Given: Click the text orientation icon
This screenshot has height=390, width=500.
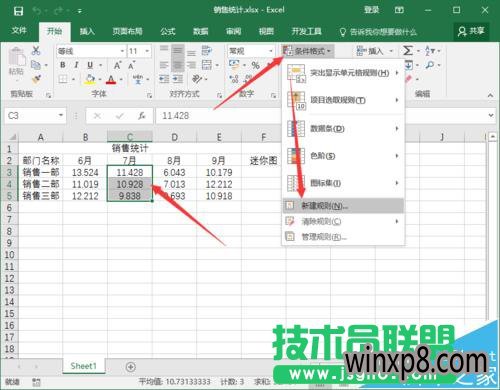Looking at the screenshot, I should coord(197,79).
